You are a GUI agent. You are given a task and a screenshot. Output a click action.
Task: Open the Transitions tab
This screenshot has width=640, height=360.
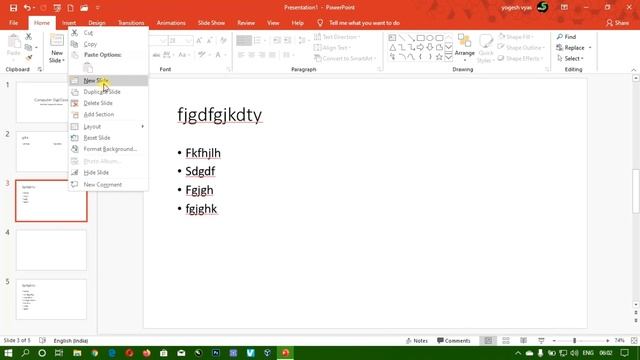tap(131, 23)
